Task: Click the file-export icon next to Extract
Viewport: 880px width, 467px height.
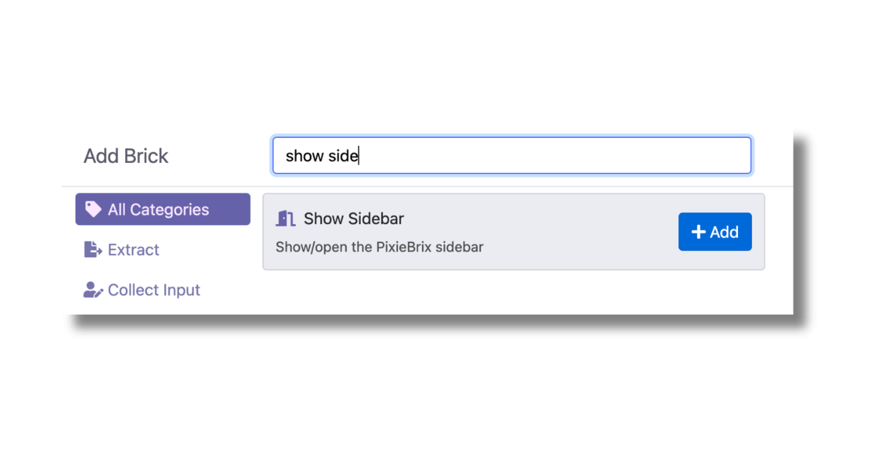Action: (x=93, y=249)
